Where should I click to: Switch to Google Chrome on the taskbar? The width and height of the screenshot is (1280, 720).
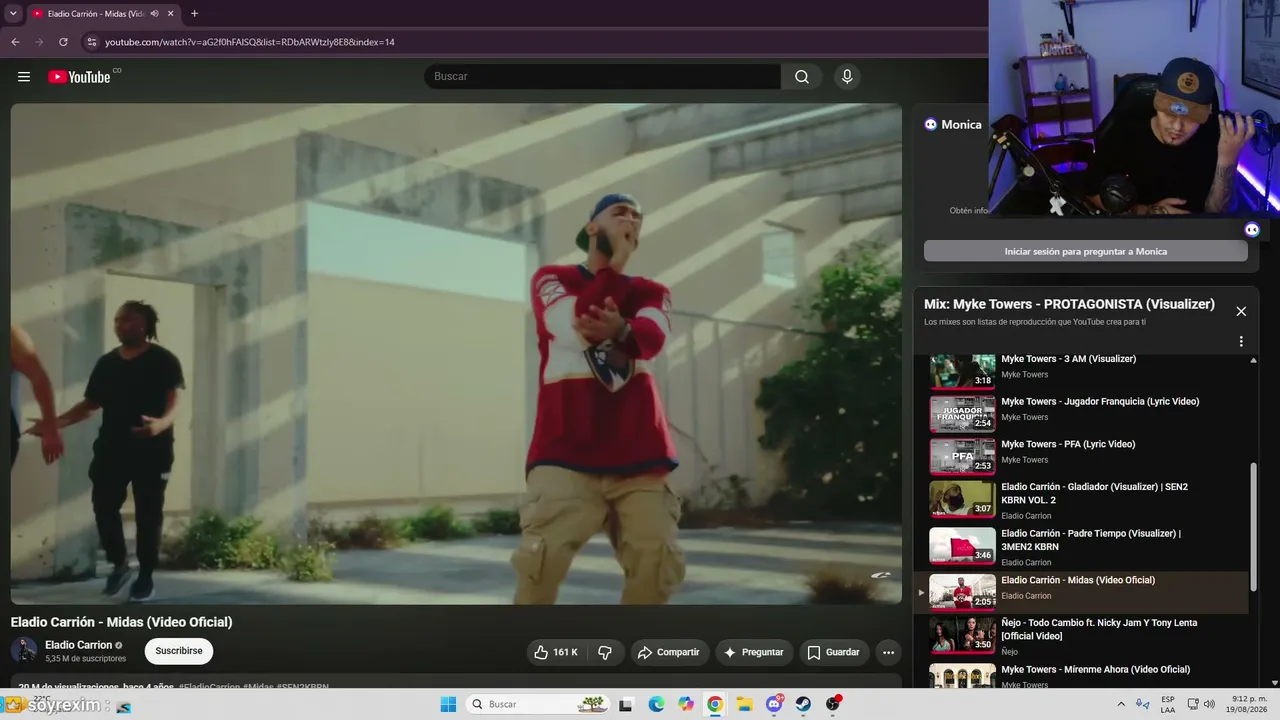pyautogui.click(x=715, y=704)
